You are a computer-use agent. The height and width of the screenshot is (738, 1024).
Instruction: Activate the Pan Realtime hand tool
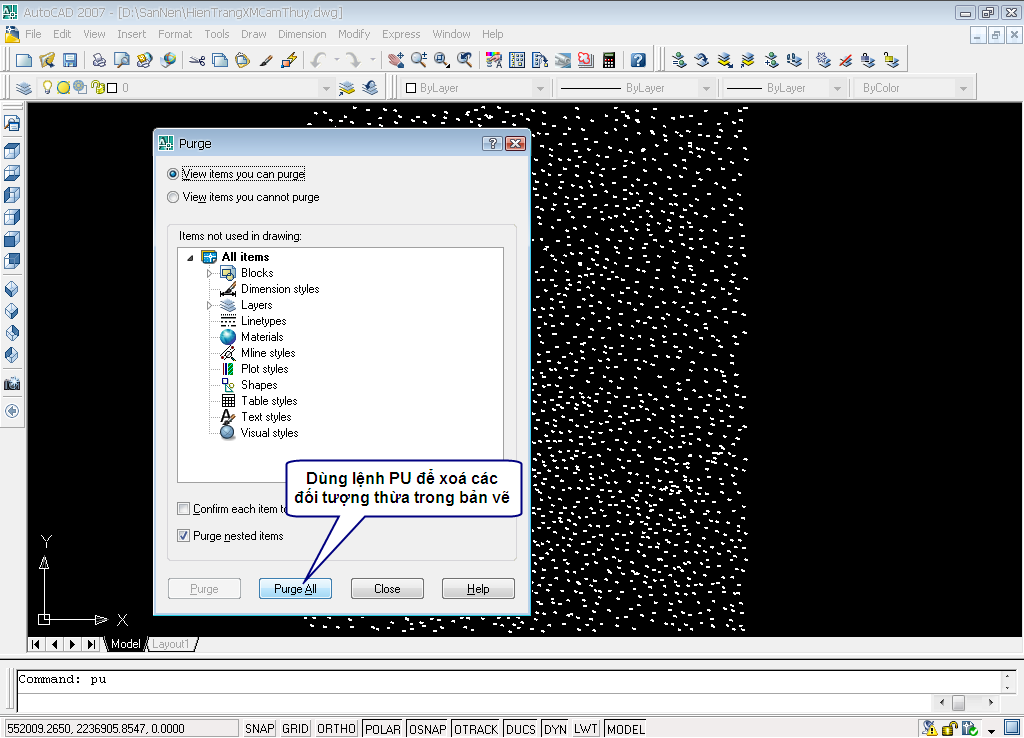tap(395, 60)
